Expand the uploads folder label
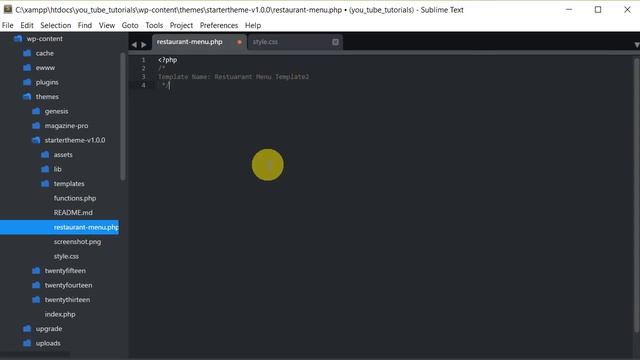Image resolution: width=640 pixels, height=360 pixels. click(48, 343)
